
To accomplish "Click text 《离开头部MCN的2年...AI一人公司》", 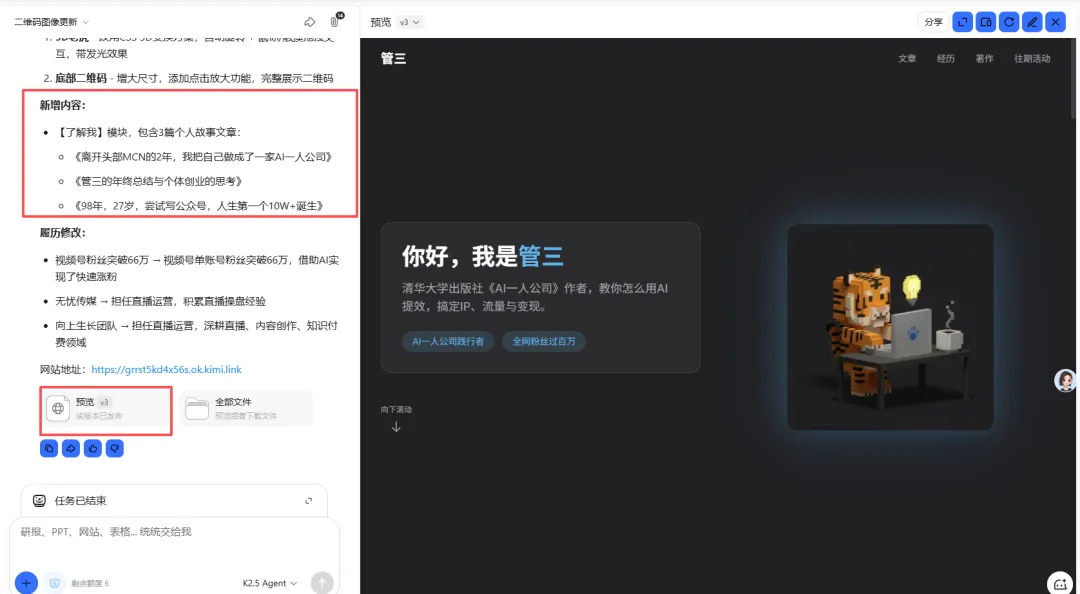I will point(203,157).
